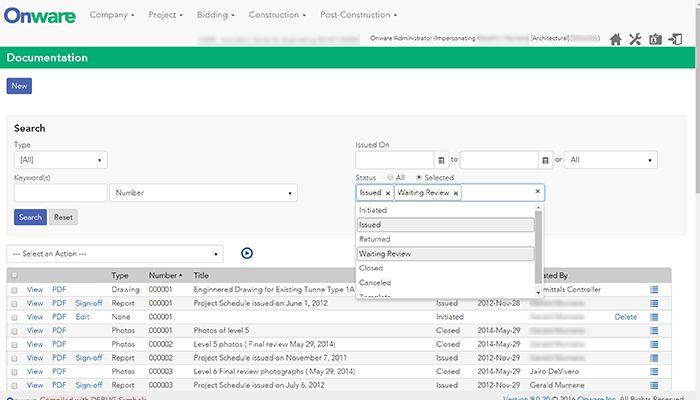
Task: Delete the Initiated 000001 document
Action: tap(625, 317)
